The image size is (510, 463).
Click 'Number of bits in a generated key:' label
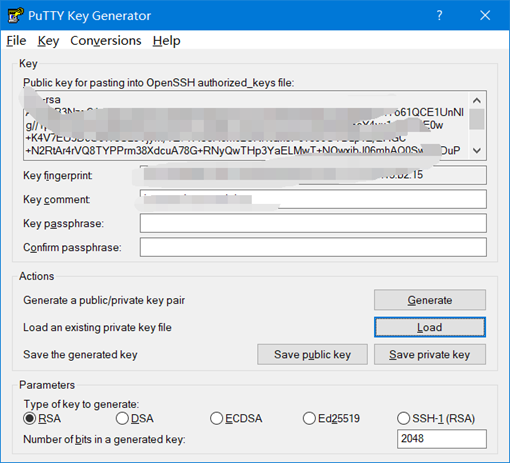pyautogui.click(x=104, y=439)
